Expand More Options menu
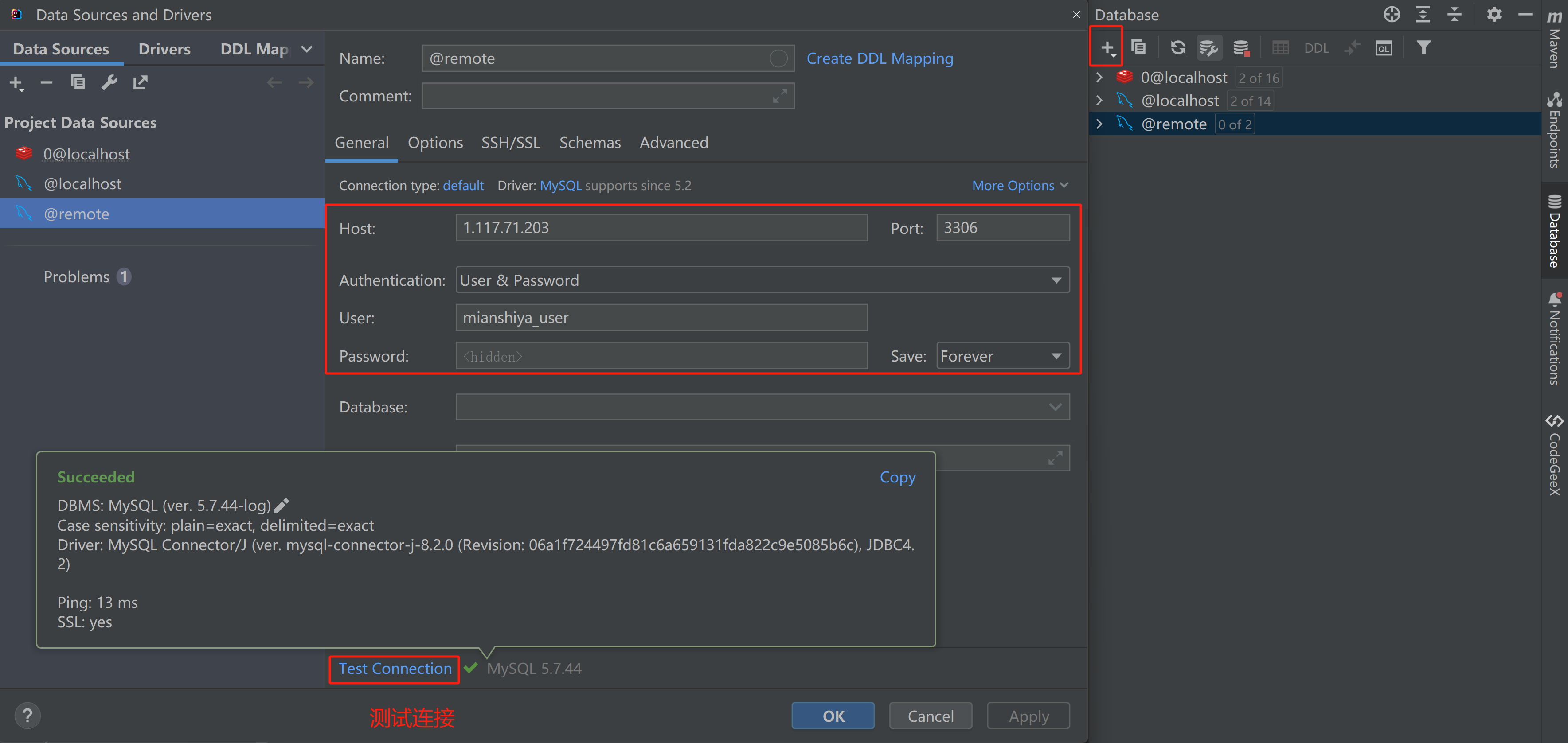The height and width of the screenshot is (743, 1568). click(1020, 185)
